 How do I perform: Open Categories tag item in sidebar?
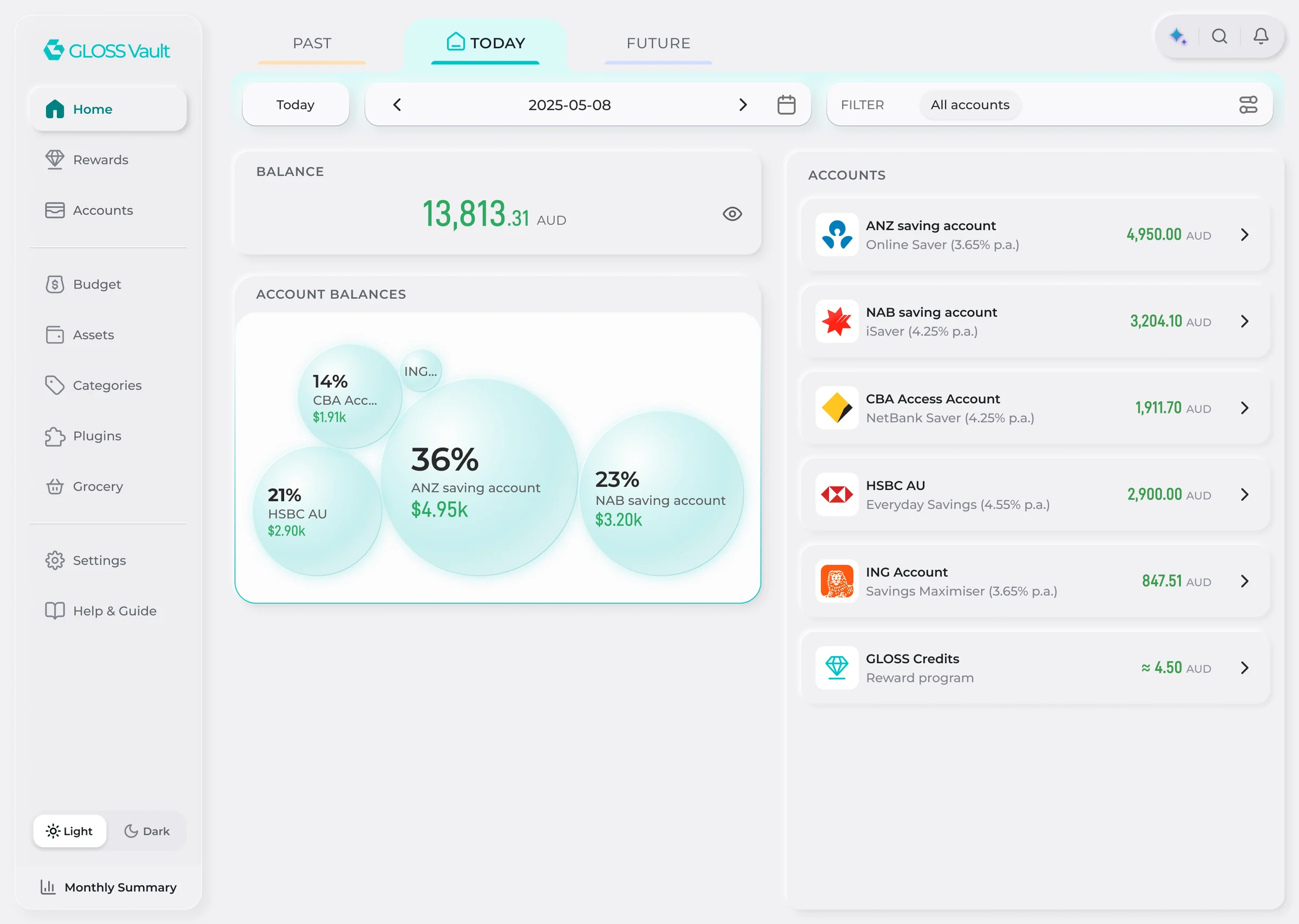(108, 386)
